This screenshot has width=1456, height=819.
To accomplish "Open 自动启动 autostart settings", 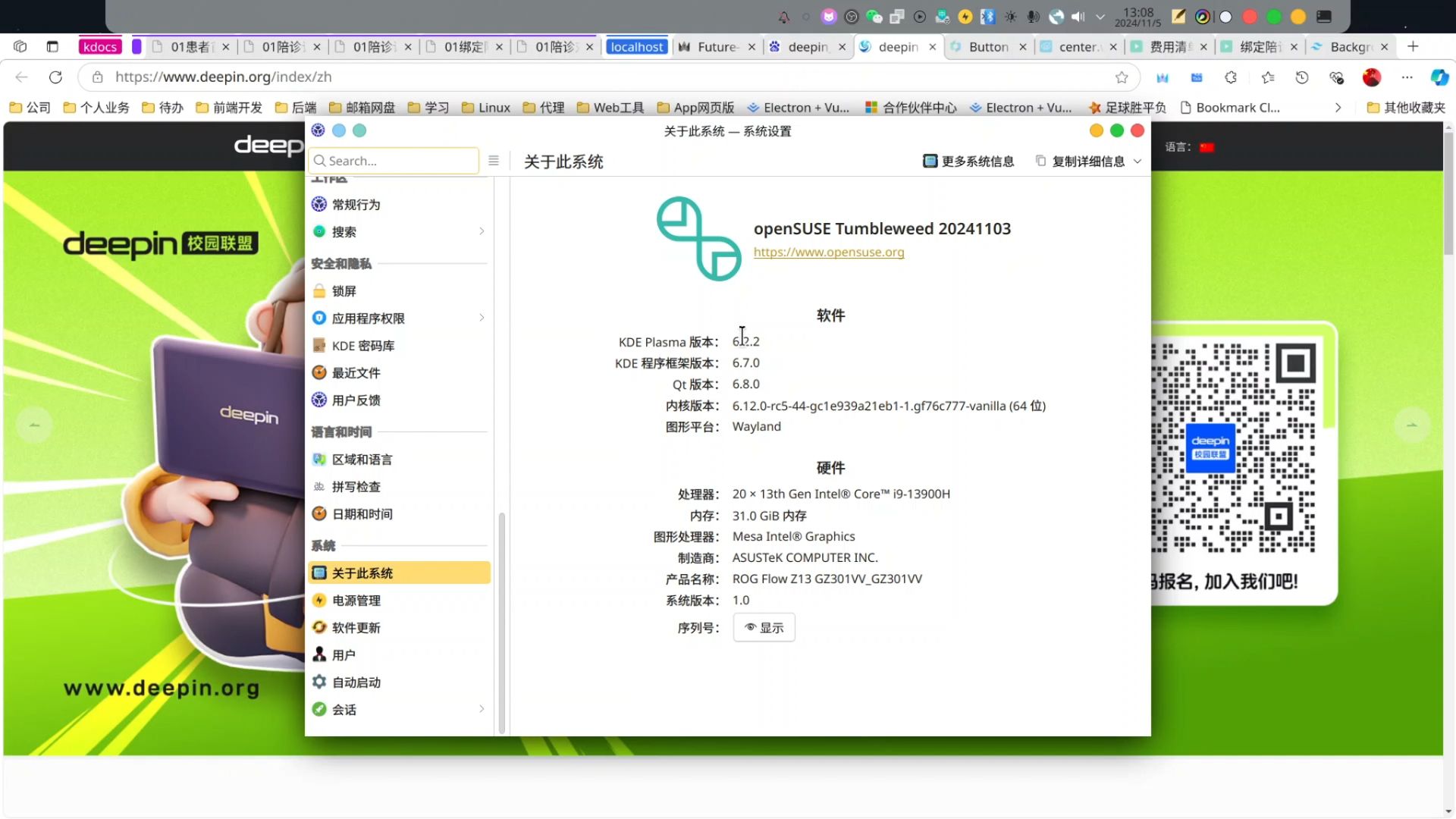I will tap(399, 682).
